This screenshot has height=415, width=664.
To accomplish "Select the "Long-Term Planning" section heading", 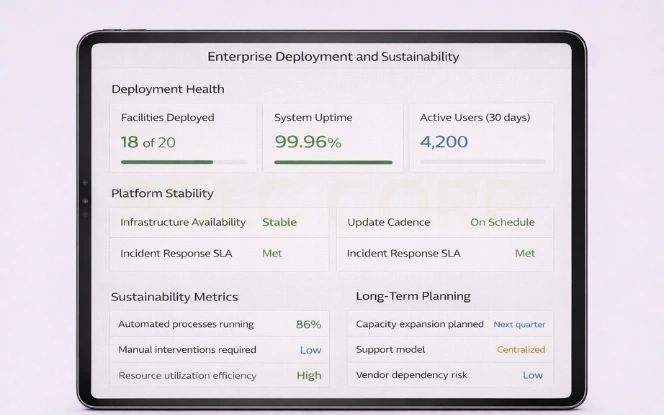I will pyautogui.click(x=413, y=296).
